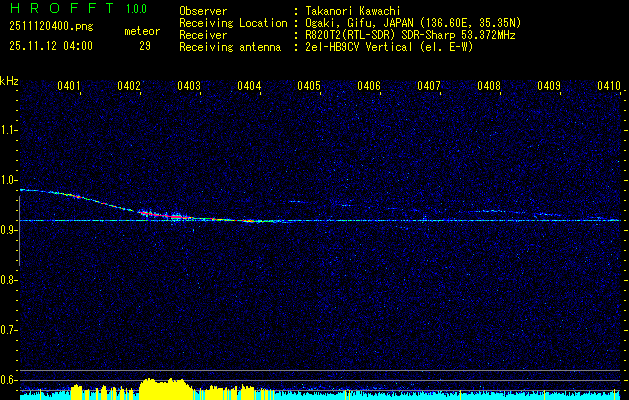Click the version number 1.0.0
This screenshot has height=400, width=629.
tap(139, 8)
